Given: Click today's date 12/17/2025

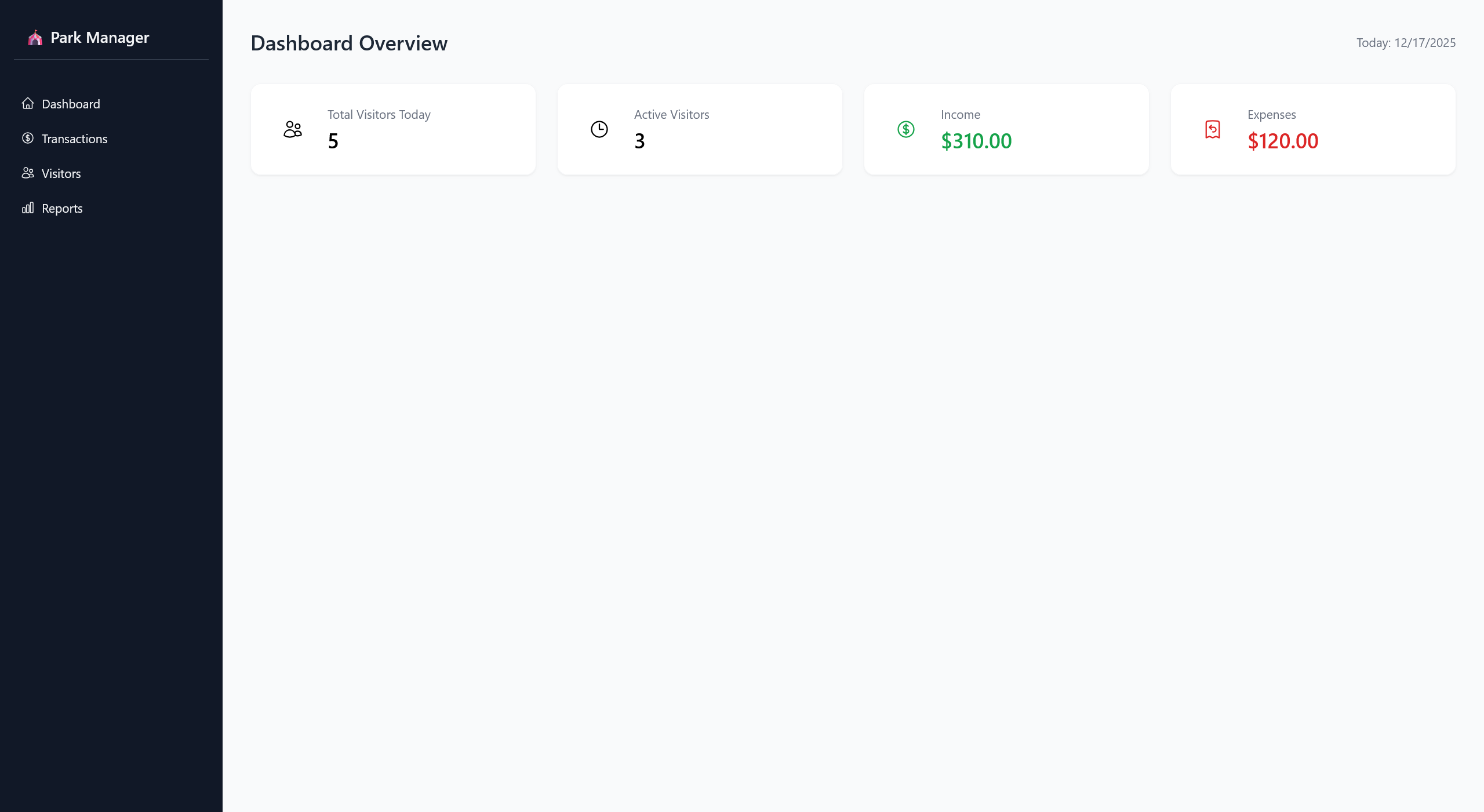Looking at the screenshot, I should (x=1406, y=42).
